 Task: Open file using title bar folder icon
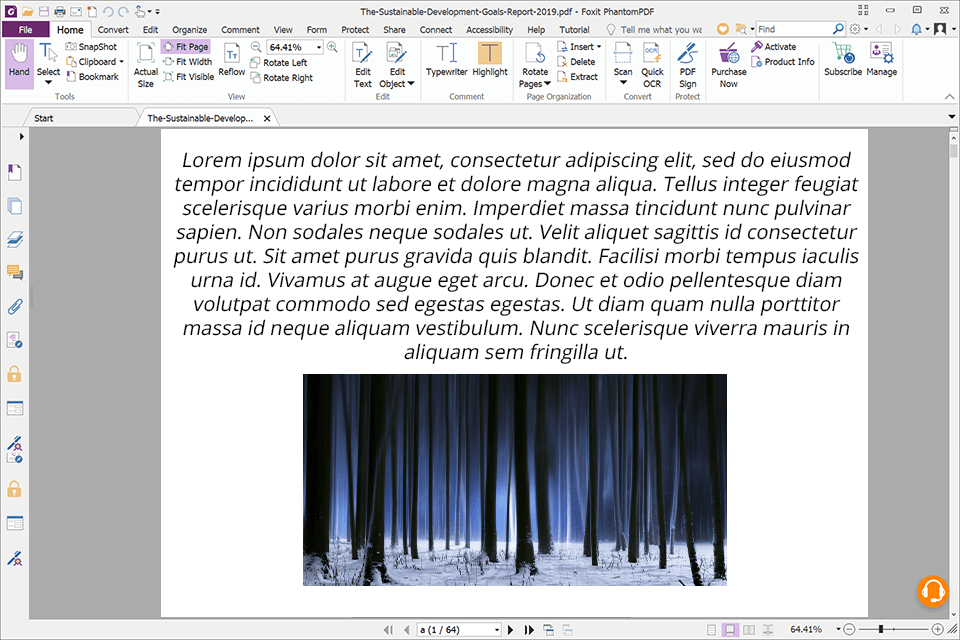coord(28,11)
